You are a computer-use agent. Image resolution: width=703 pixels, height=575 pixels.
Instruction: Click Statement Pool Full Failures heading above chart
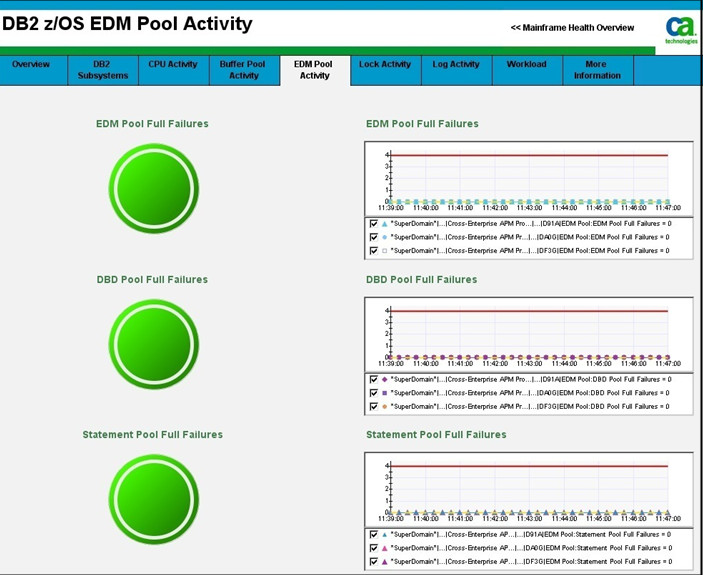tap(436, 435)
